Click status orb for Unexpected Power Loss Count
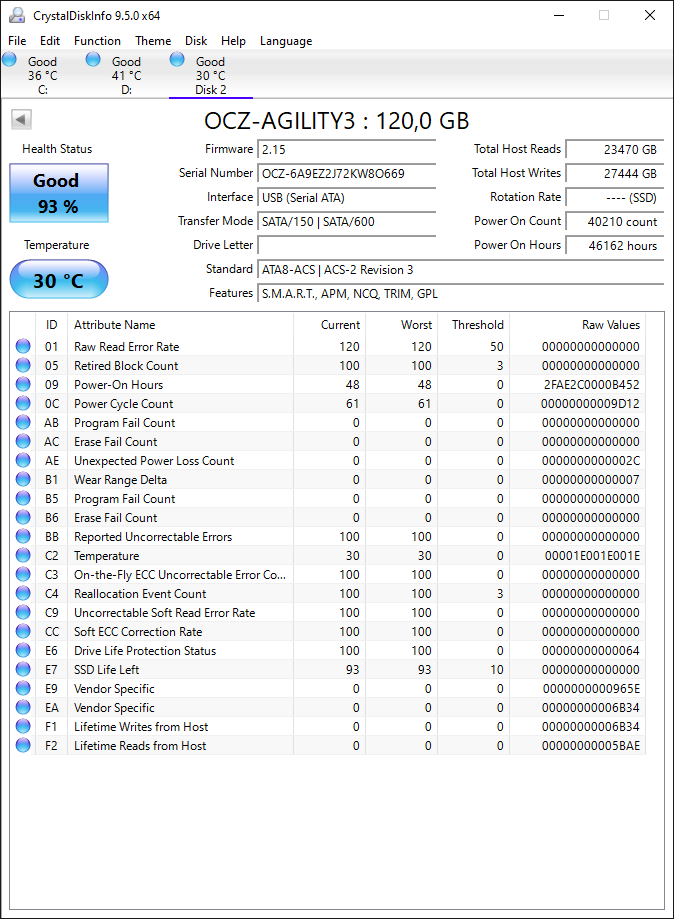This screenshot has width=674, height=919. (x=23, y=460)
